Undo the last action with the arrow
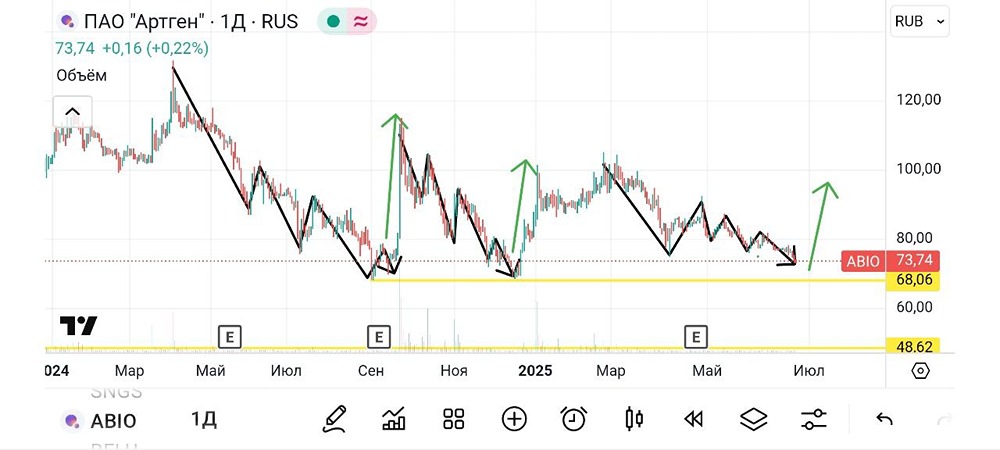Viewport: 1000px width, 450px height. tap(885, 419)
